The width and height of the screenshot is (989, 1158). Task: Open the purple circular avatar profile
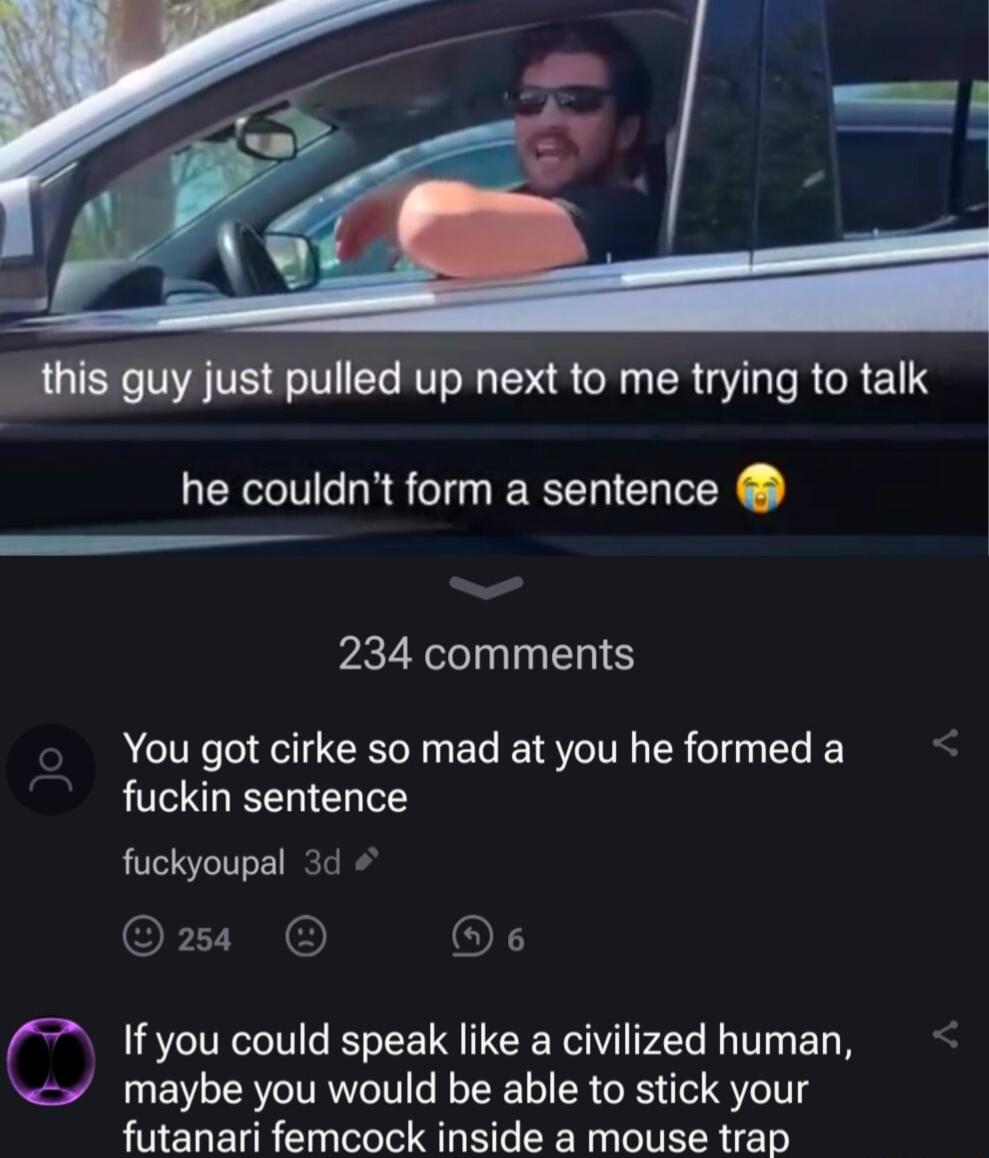(x=51, y=1061)
